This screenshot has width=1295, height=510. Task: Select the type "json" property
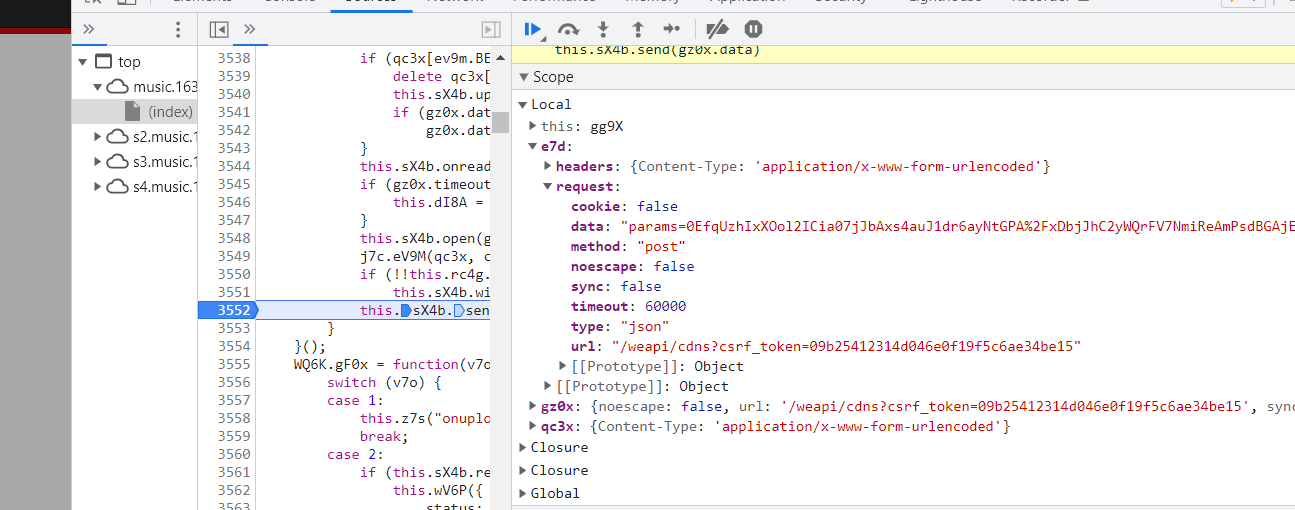(620, 326)
